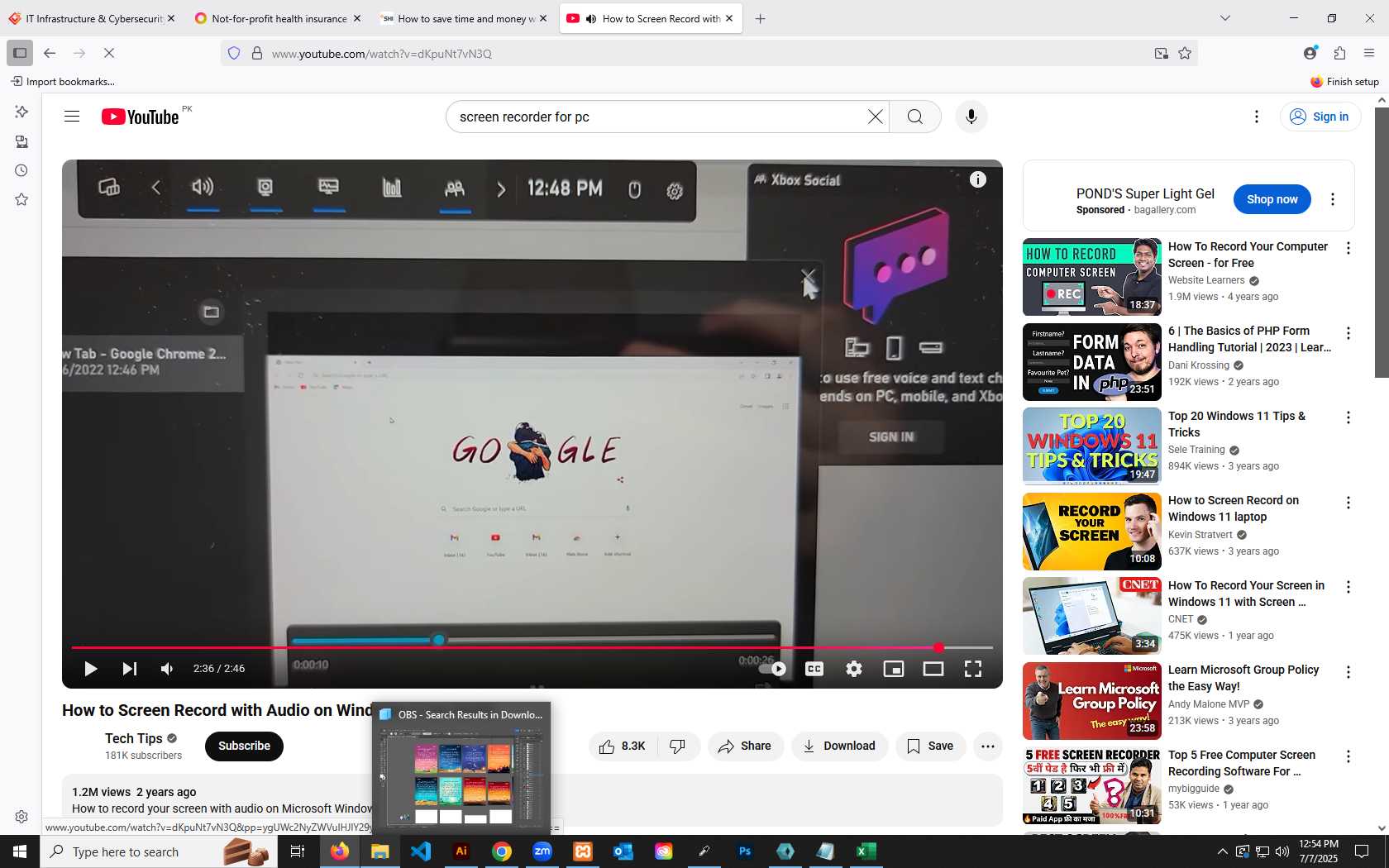The width and height of the screenshot is (1389, 868).
Task: Open YouTube settings three-dot menu near Sign in
Action: 1257,117
